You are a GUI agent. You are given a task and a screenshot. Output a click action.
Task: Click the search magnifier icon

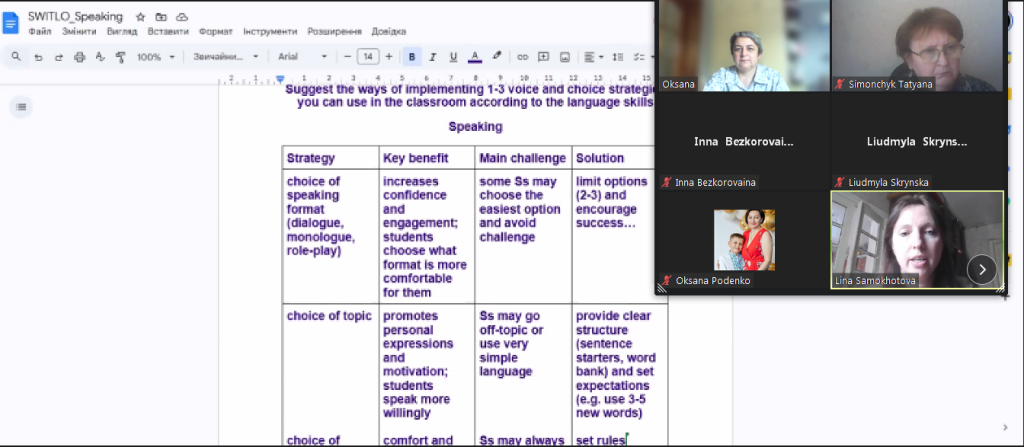point(16,57)
